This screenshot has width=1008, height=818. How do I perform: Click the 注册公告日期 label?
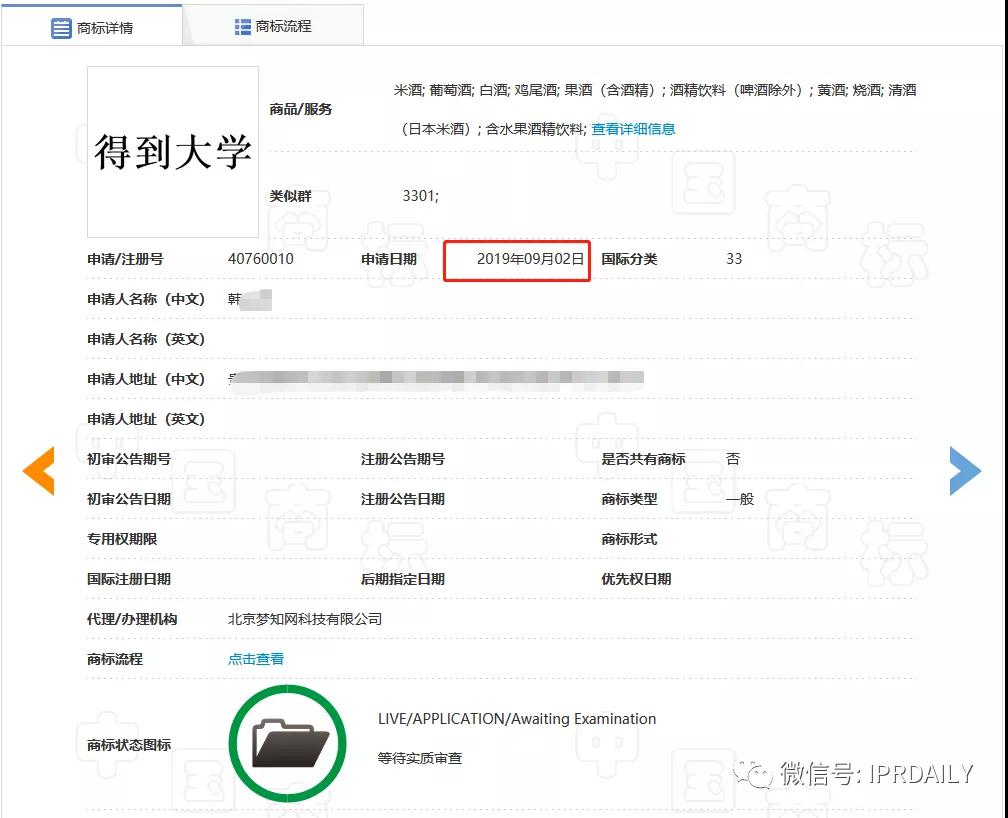[x=403, y=499]
